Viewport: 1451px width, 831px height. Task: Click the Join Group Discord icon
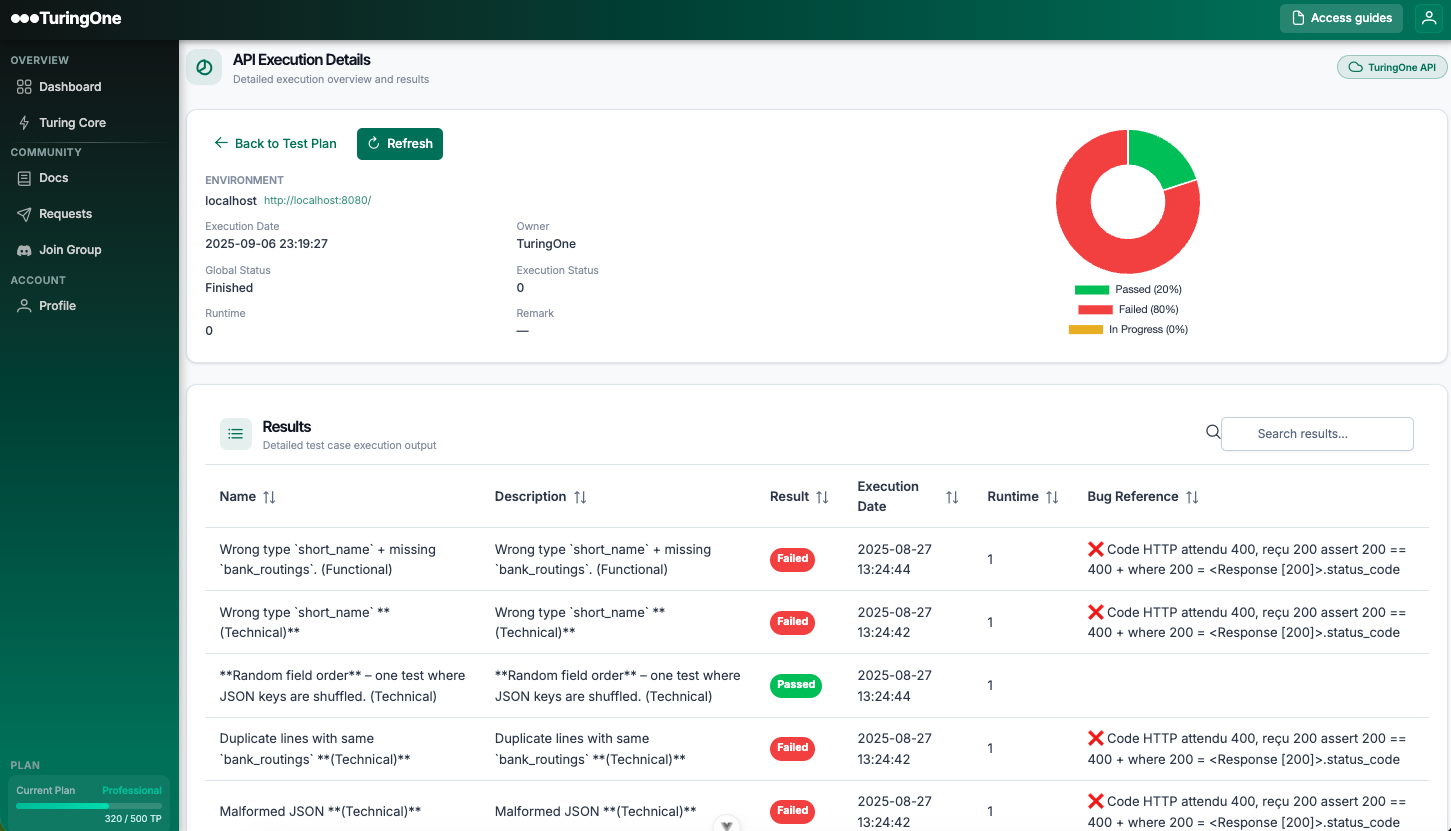pos(24,250)
